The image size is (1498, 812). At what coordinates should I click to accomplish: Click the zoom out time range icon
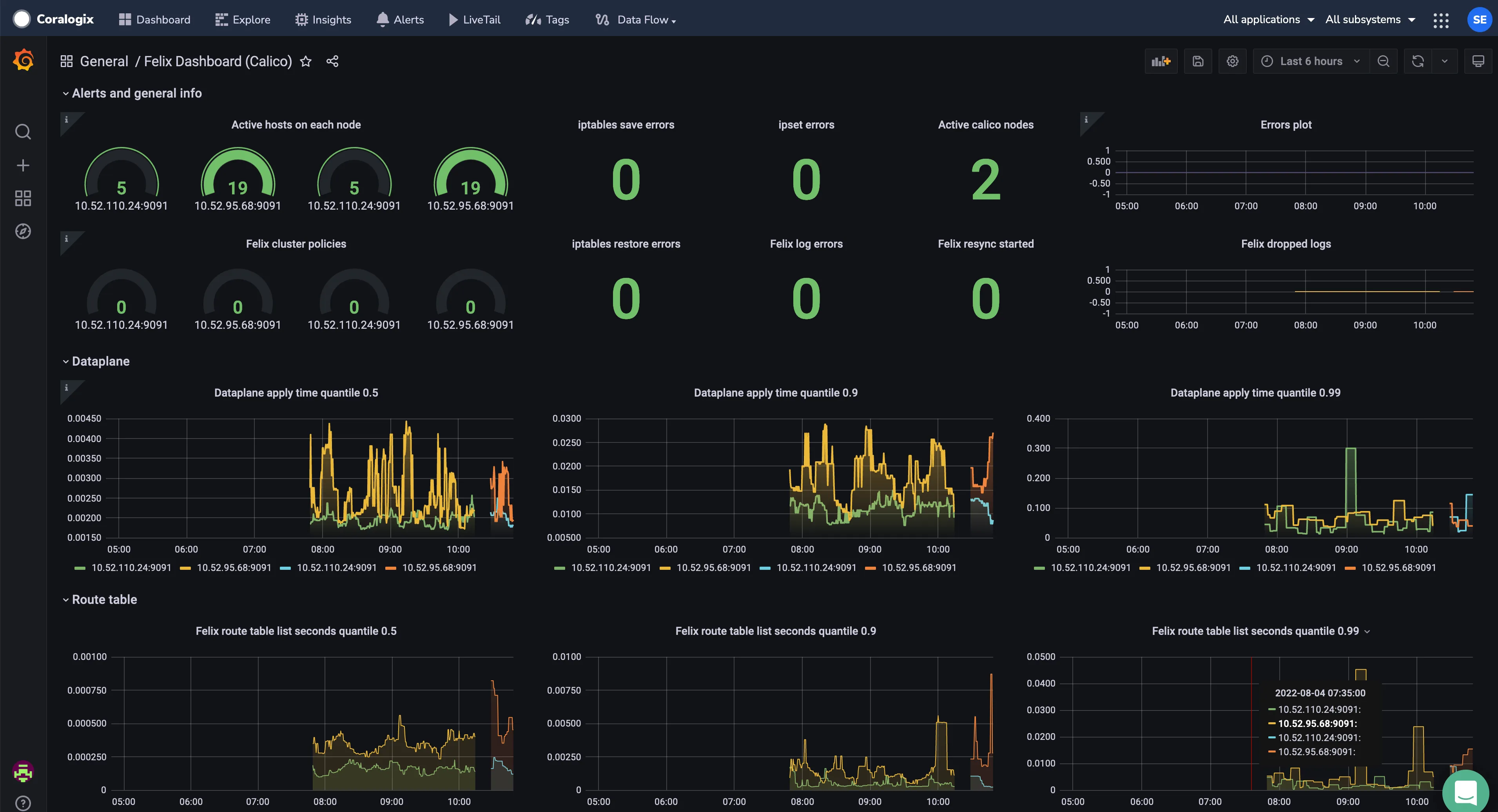[x=1384, y=62]
